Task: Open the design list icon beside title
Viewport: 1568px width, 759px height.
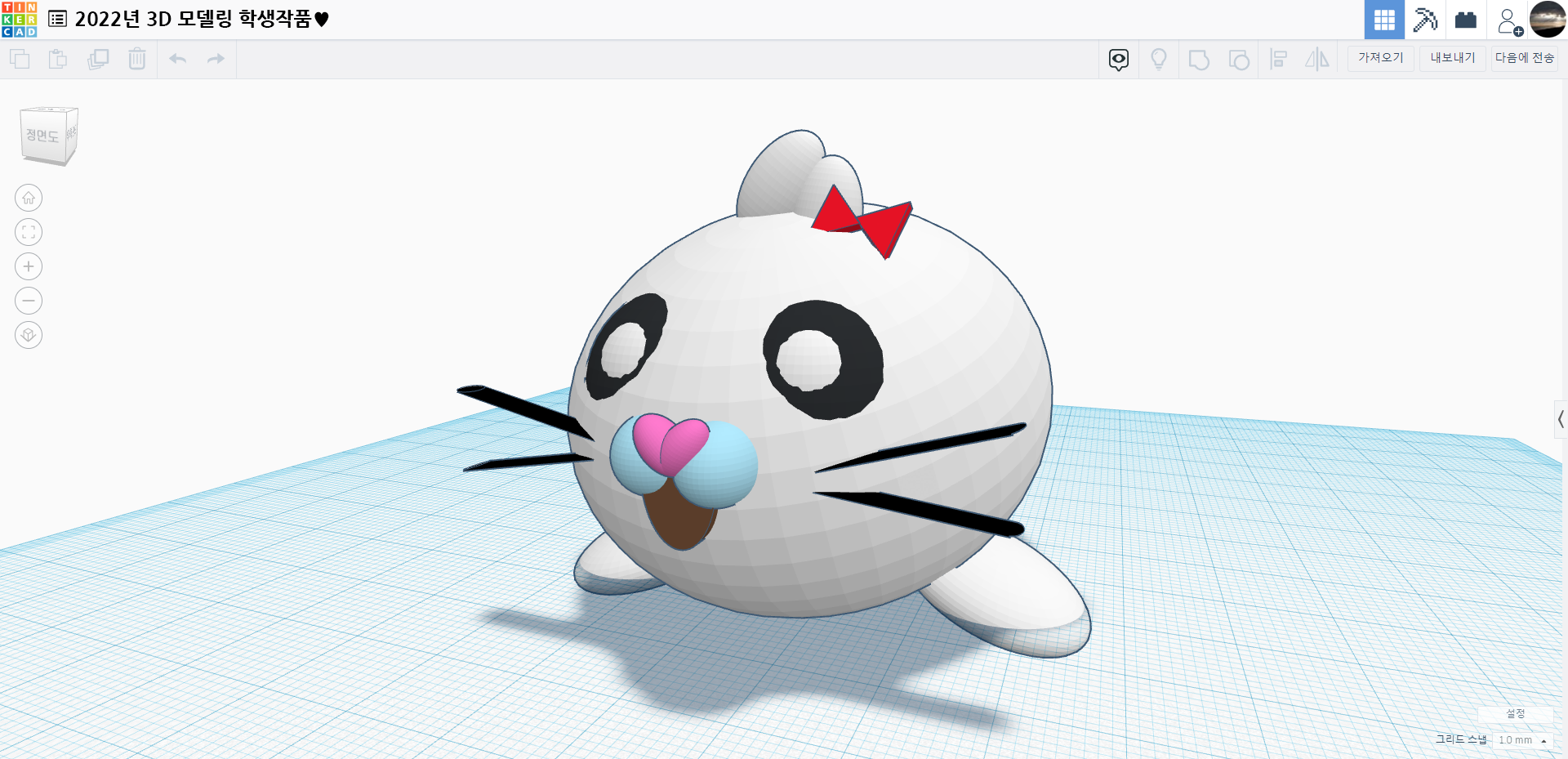Action: [x=58, y=19]
